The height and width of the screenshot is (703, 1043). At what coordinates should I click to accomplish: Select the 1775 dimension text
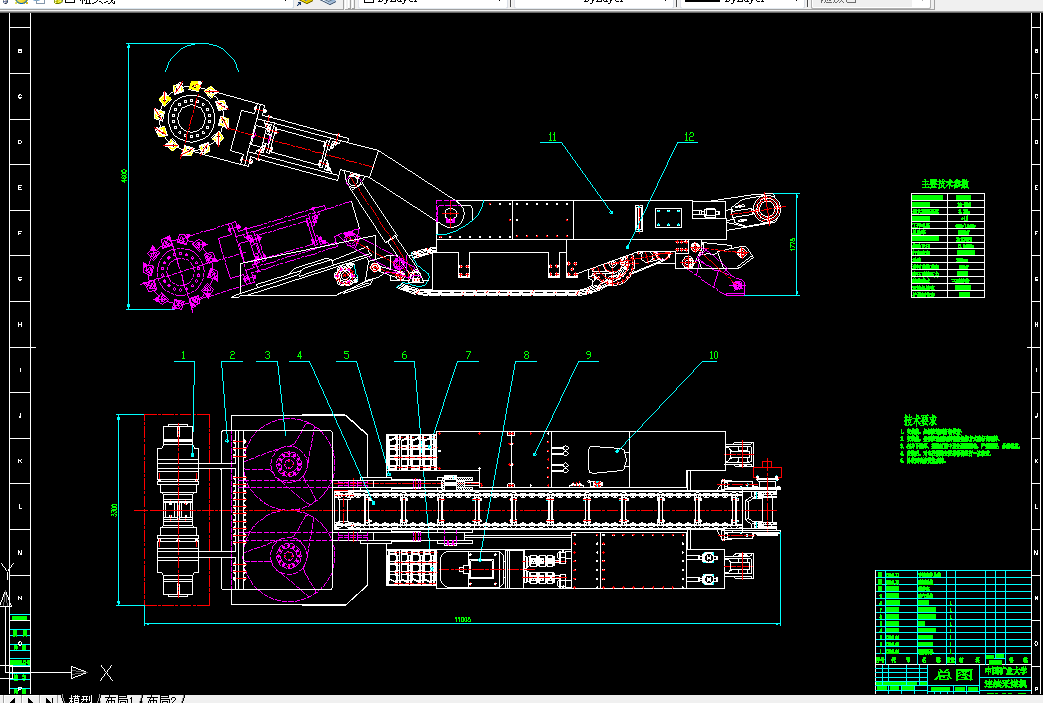pyautogui.click(x=792, y=244)
